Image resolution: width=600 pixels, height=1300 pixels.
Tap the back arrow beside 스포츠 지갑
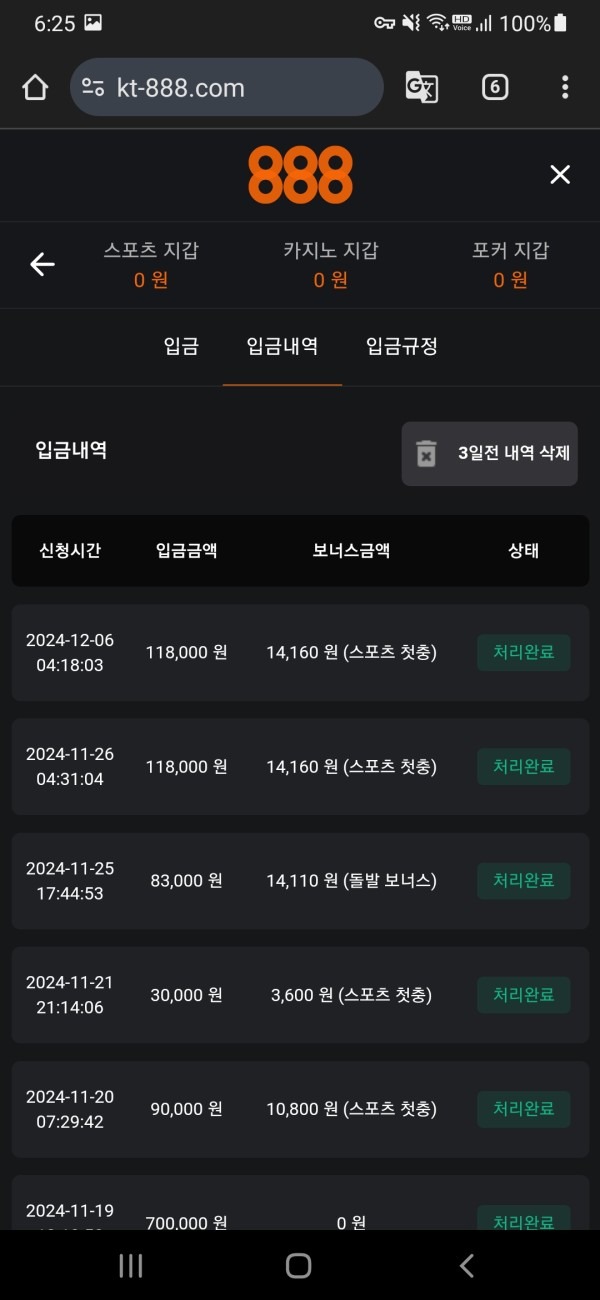pyautogui.click(x=41, y=264)
